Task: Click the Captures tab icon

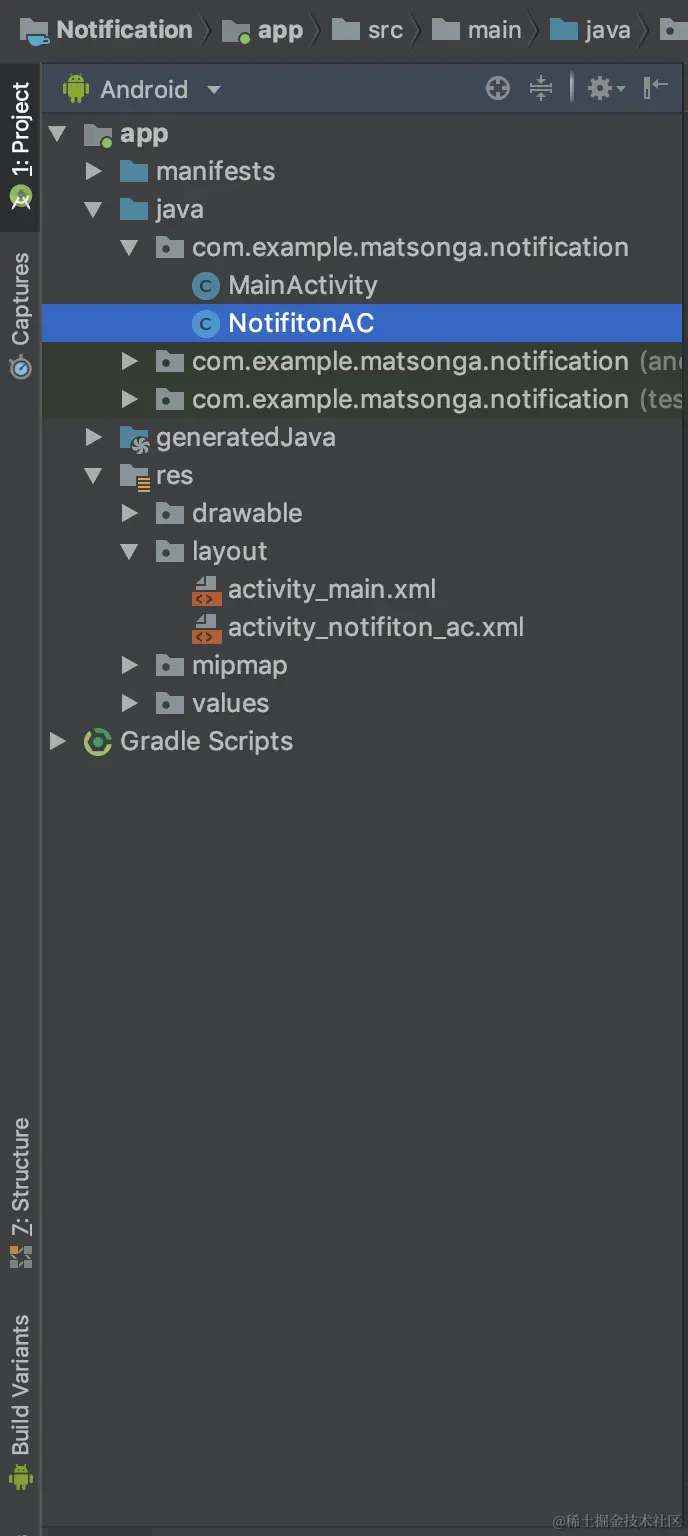Action: [x=20, y=367]
